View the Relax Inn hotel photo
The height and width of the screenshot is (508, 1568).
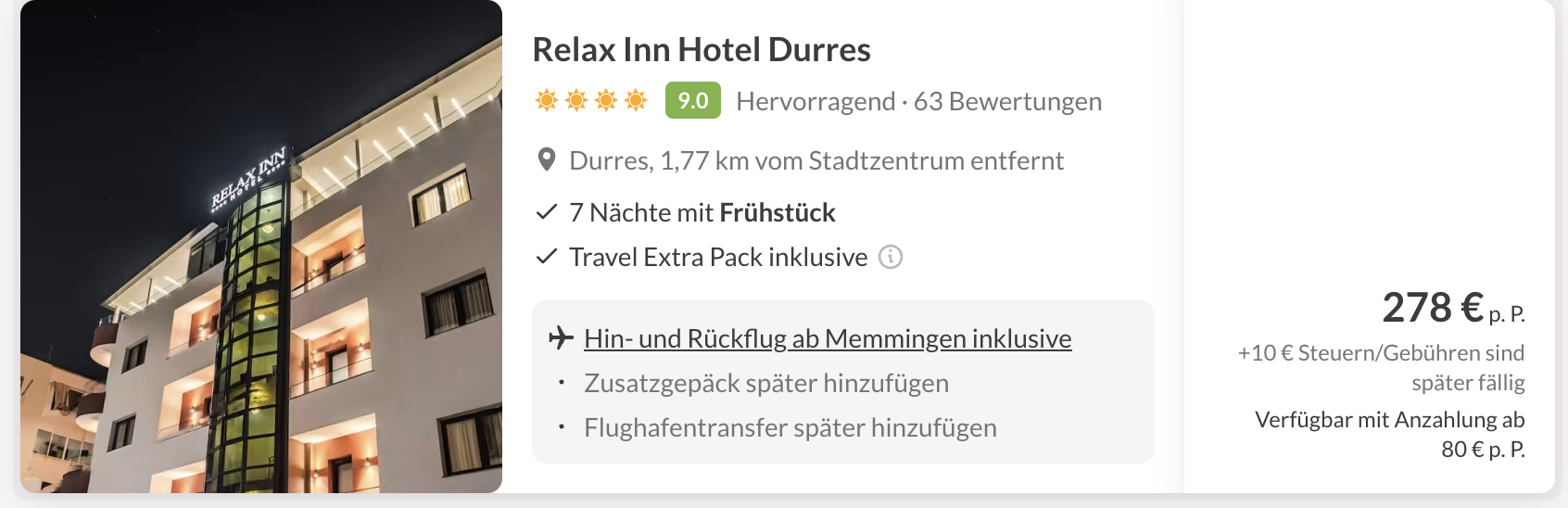(261, 247)
